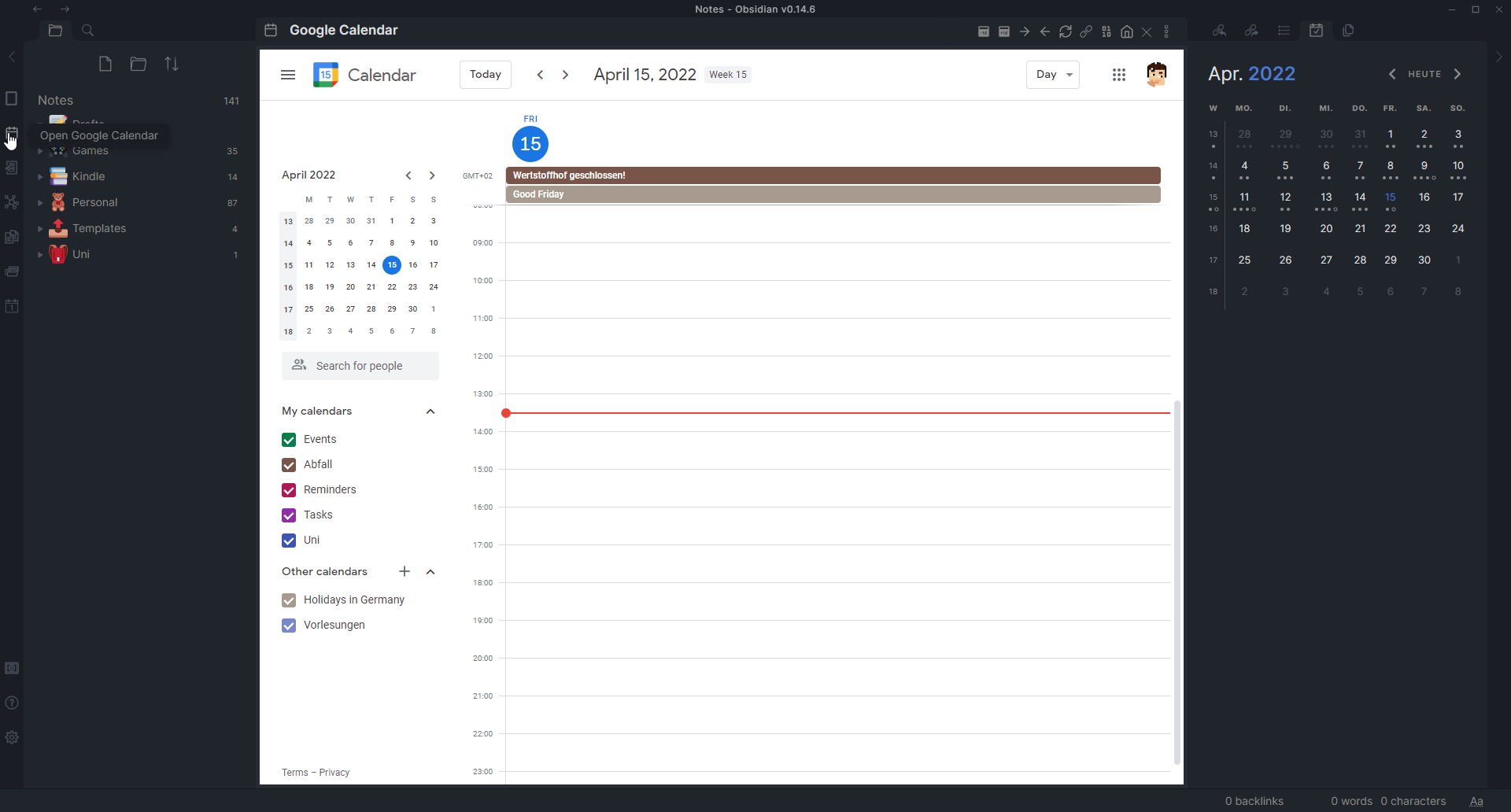The width and height of the screenshot is (1511, 812).
Task: Collapse the My calendars section
Action: 431,411
